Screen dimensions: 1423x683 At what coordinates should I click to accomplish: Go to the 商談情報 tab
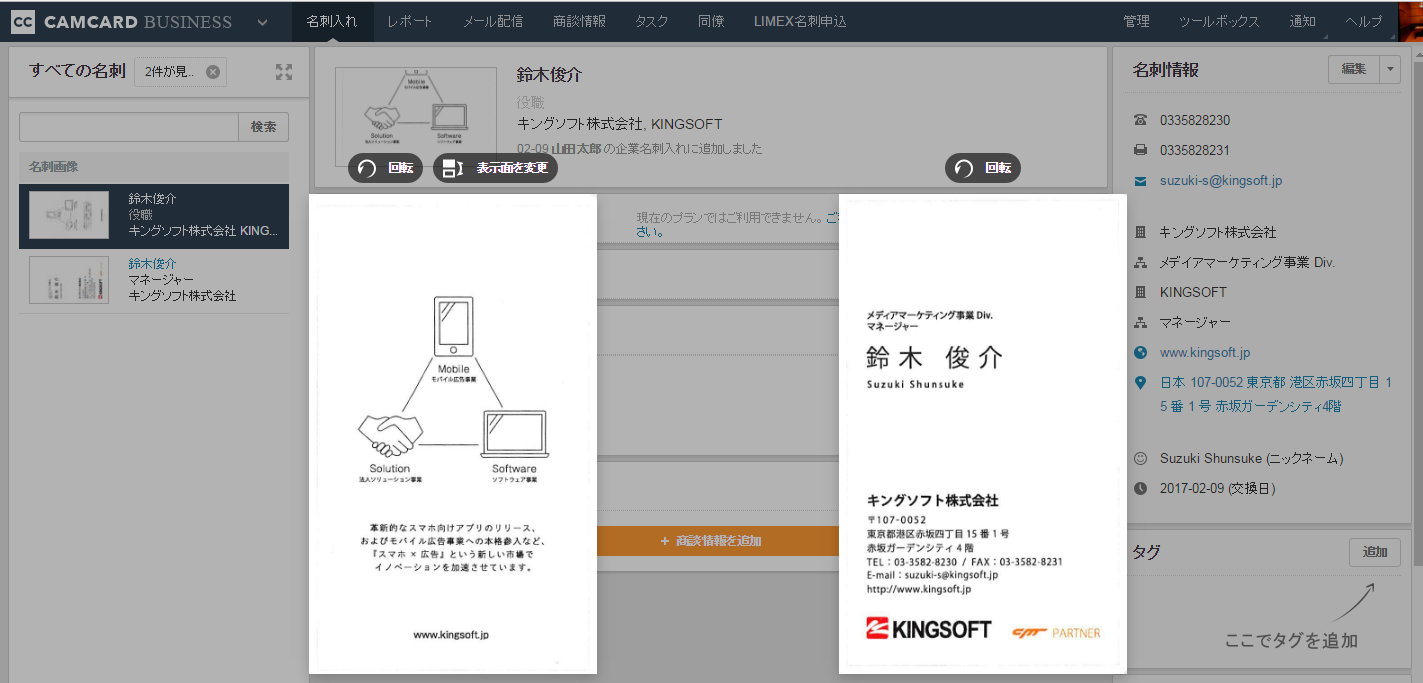click(x=579, y=21)
